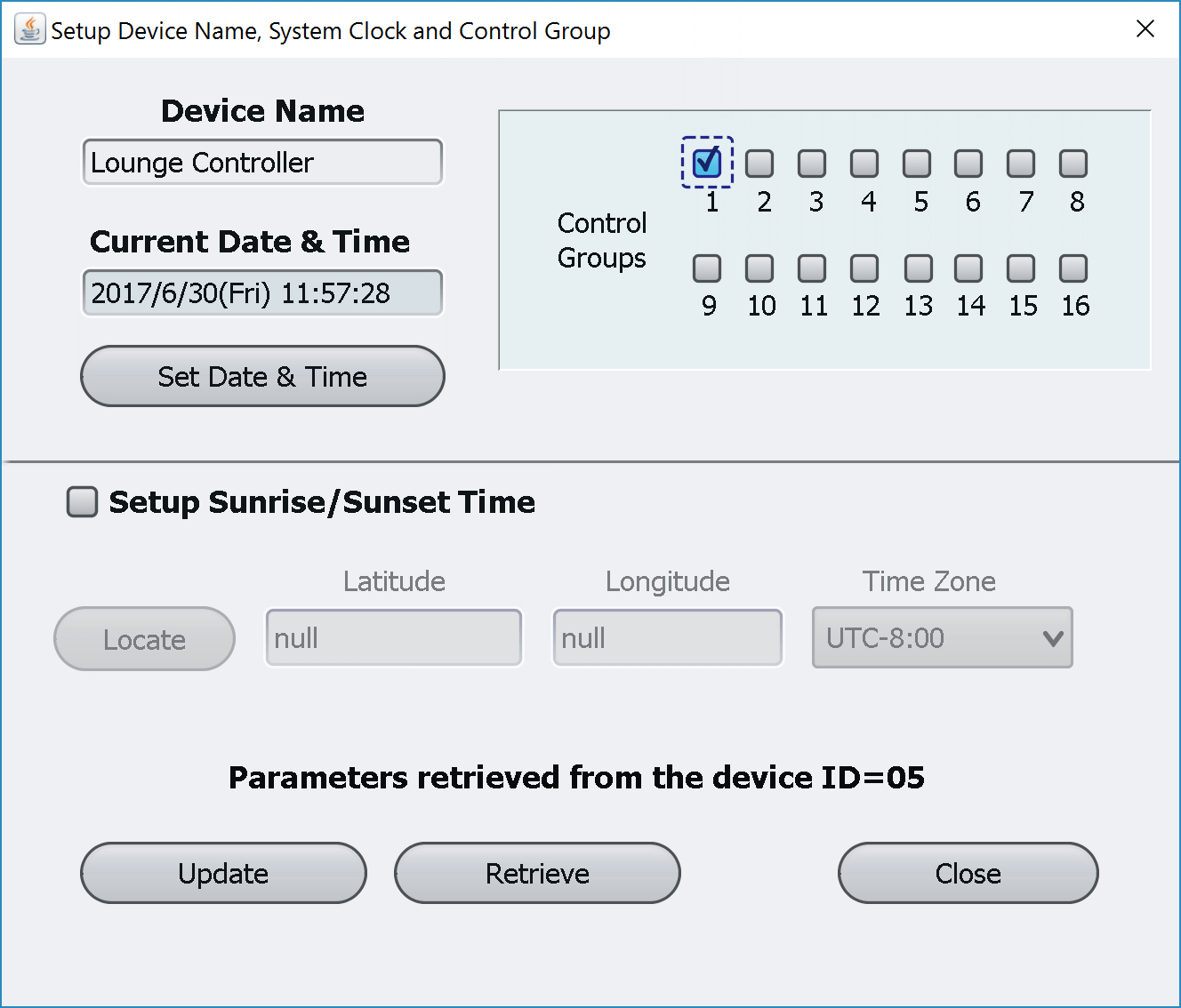Enable control group 4 checkbox
1181x1008 pixels.
point(864,164)
